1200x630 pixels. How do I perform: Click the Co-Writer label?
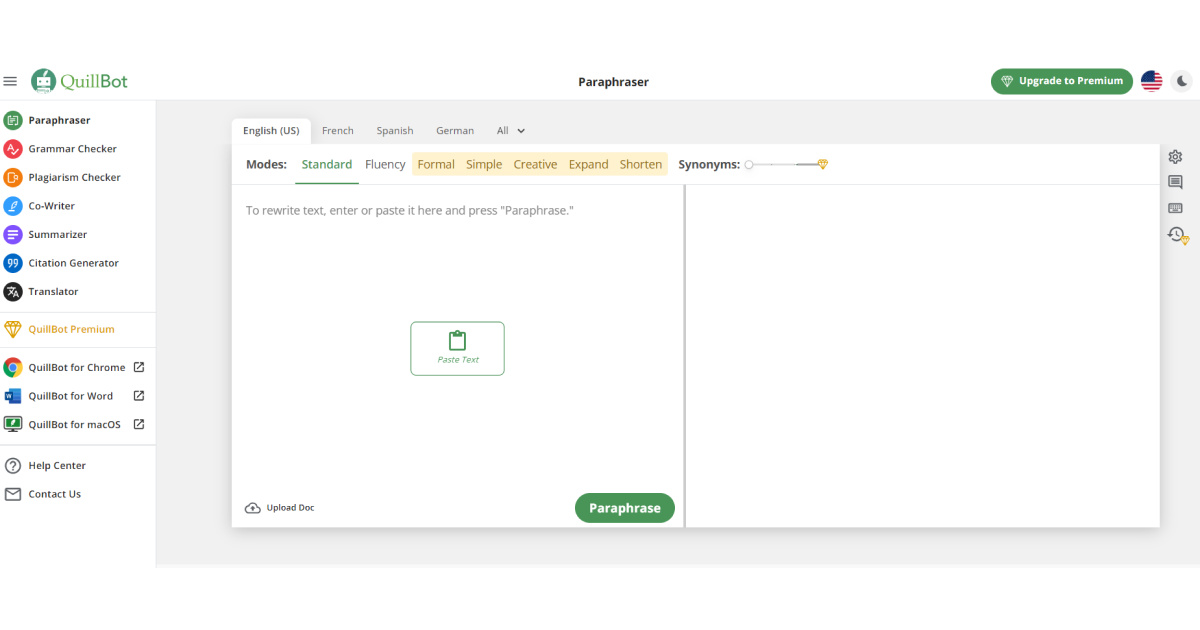52,206
